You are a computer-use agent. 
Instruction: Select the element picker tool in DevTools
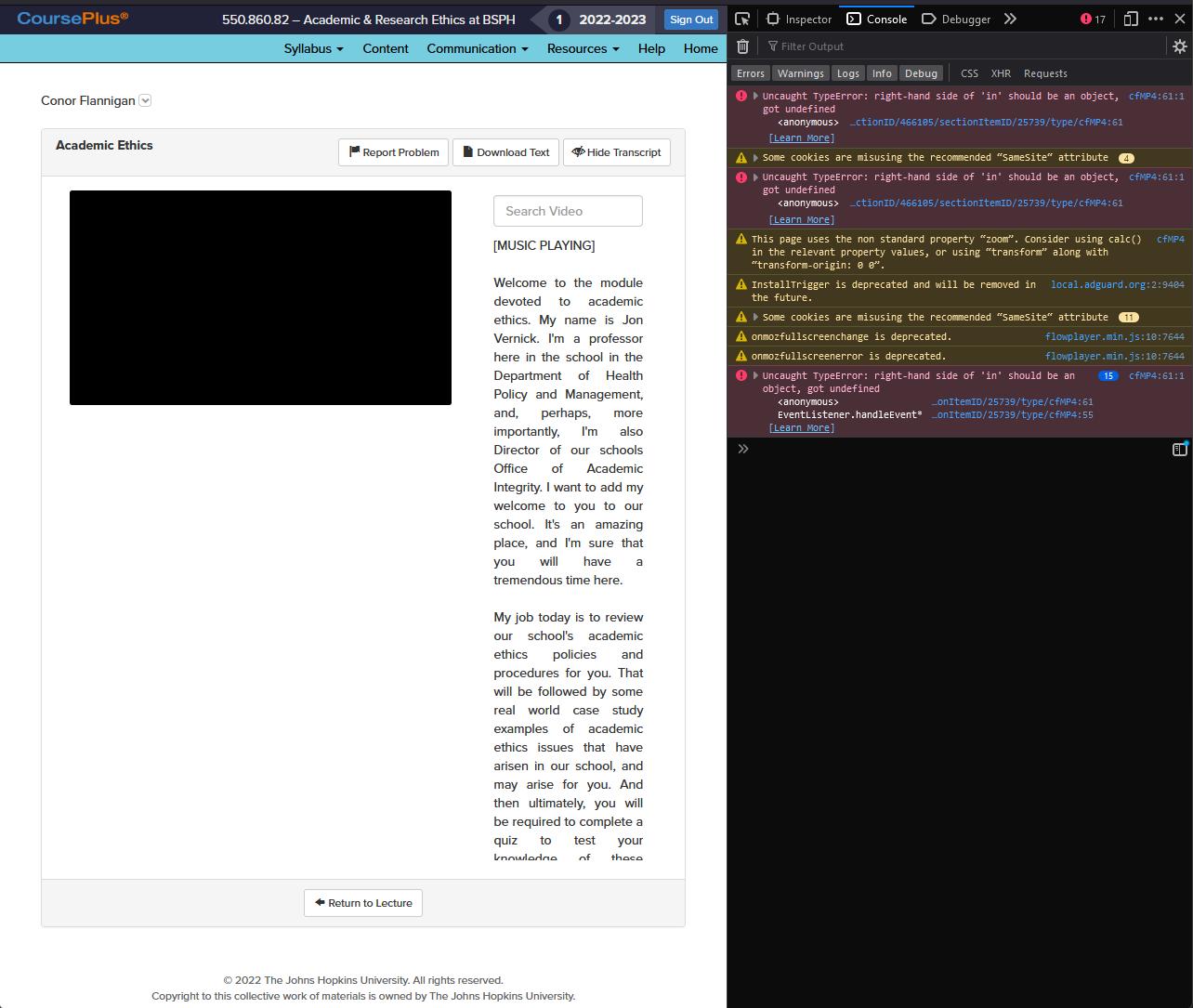[742, 18]
